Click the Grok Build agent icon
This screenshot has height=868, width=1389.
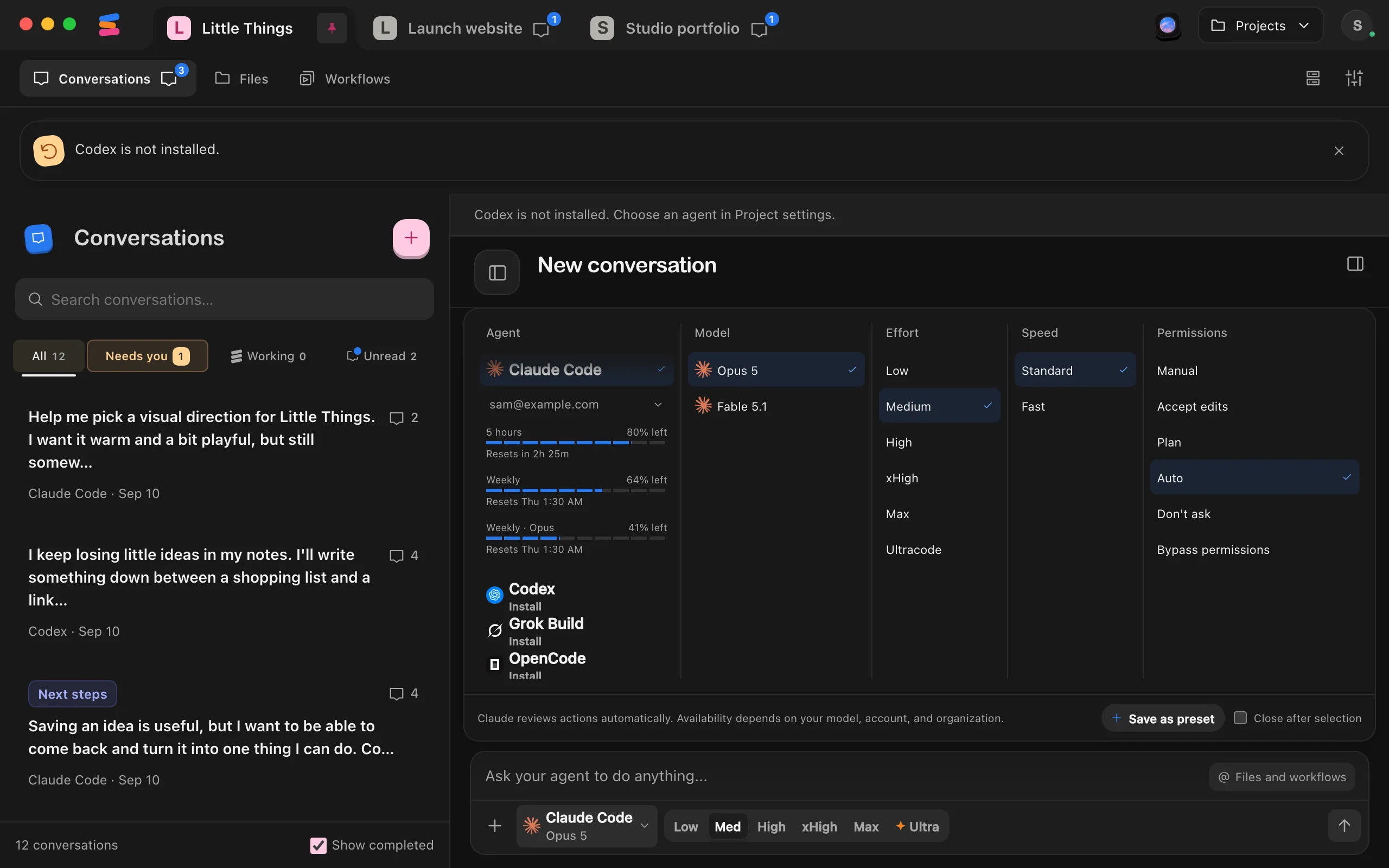point(495,630)
